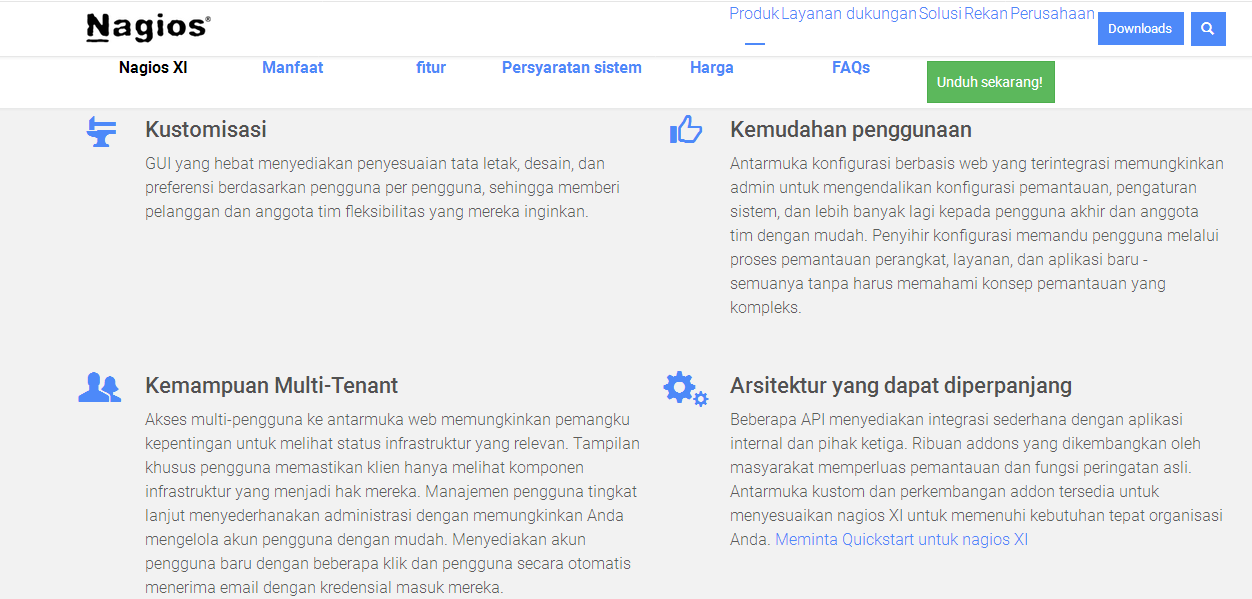Click the green Unduh sekarang! button
The height and width of the screenshot is (599, 1252).
(990, 82)
